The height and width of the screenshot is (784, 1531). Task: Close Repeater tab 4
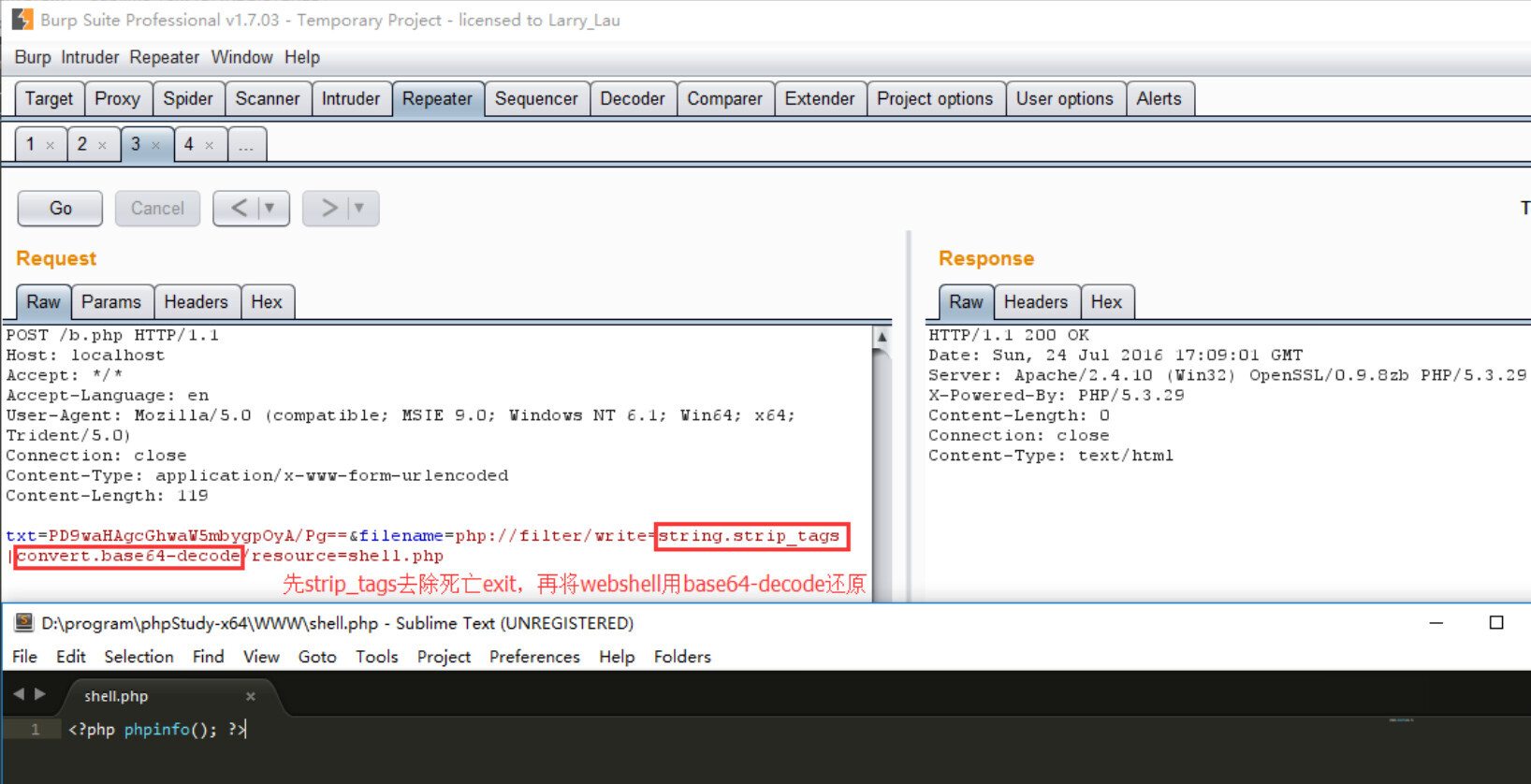click(209, 145)
